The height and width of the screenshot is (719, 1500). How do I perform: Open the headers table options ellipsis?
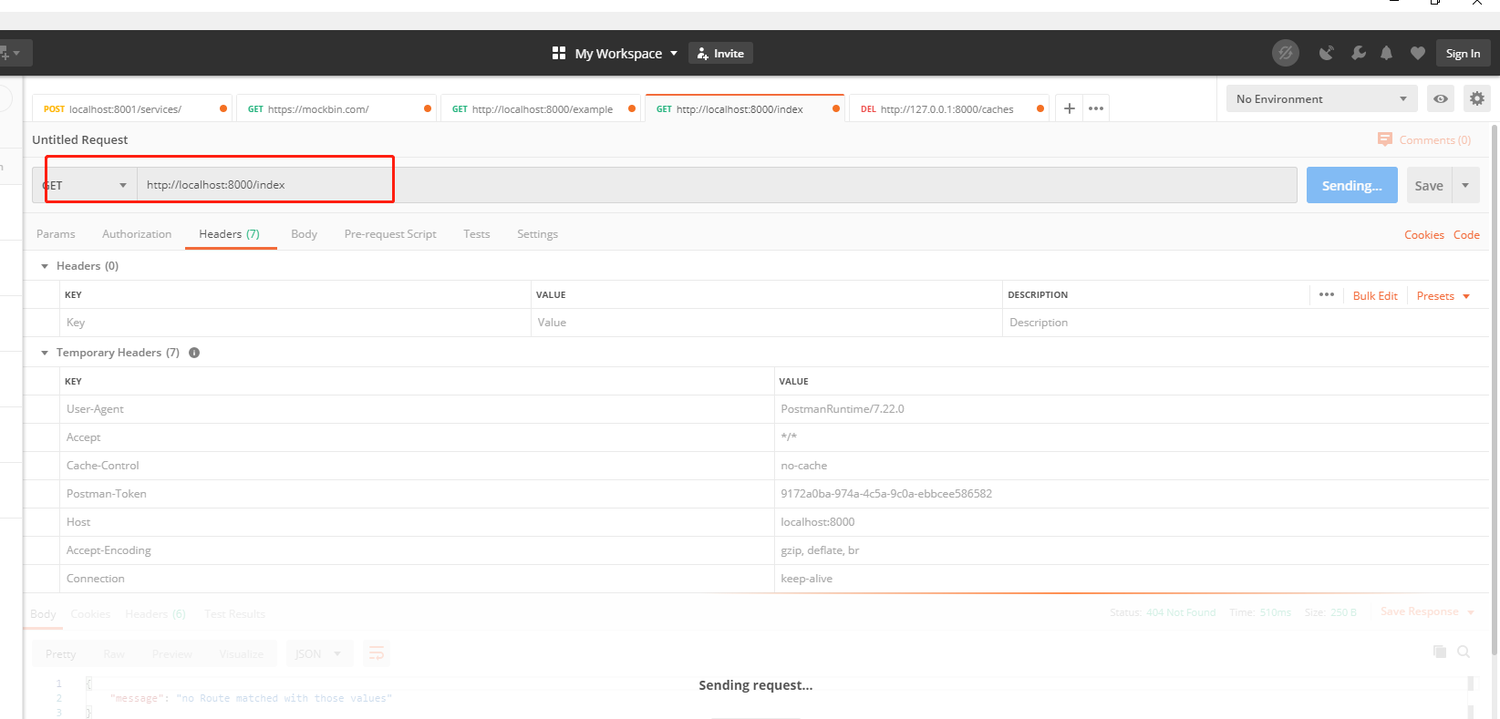[x=1326, y=294]
